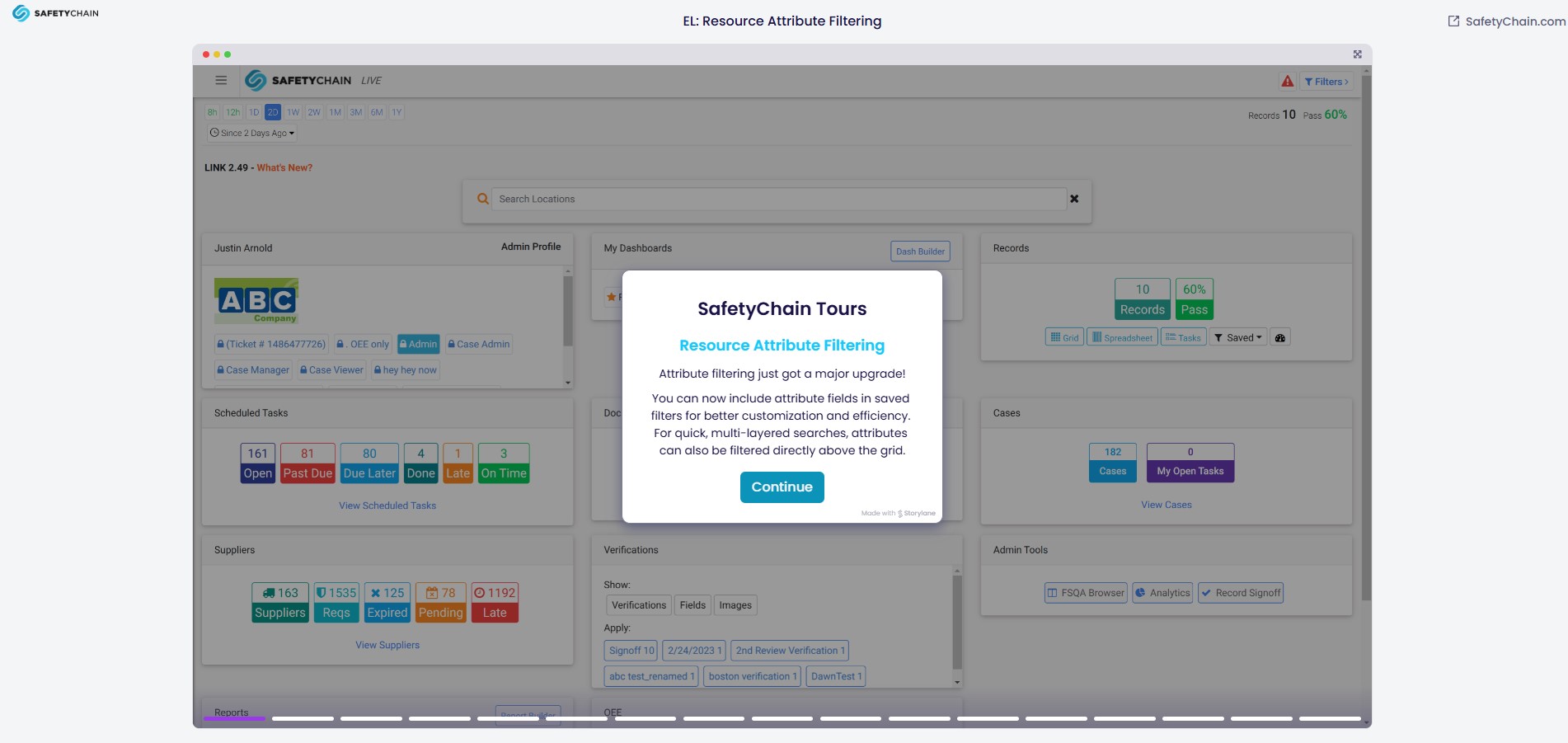The height and width of the screenshot is (743, 1568).
Task: Show Images in the Verifications panel
Action: [735, 605]
